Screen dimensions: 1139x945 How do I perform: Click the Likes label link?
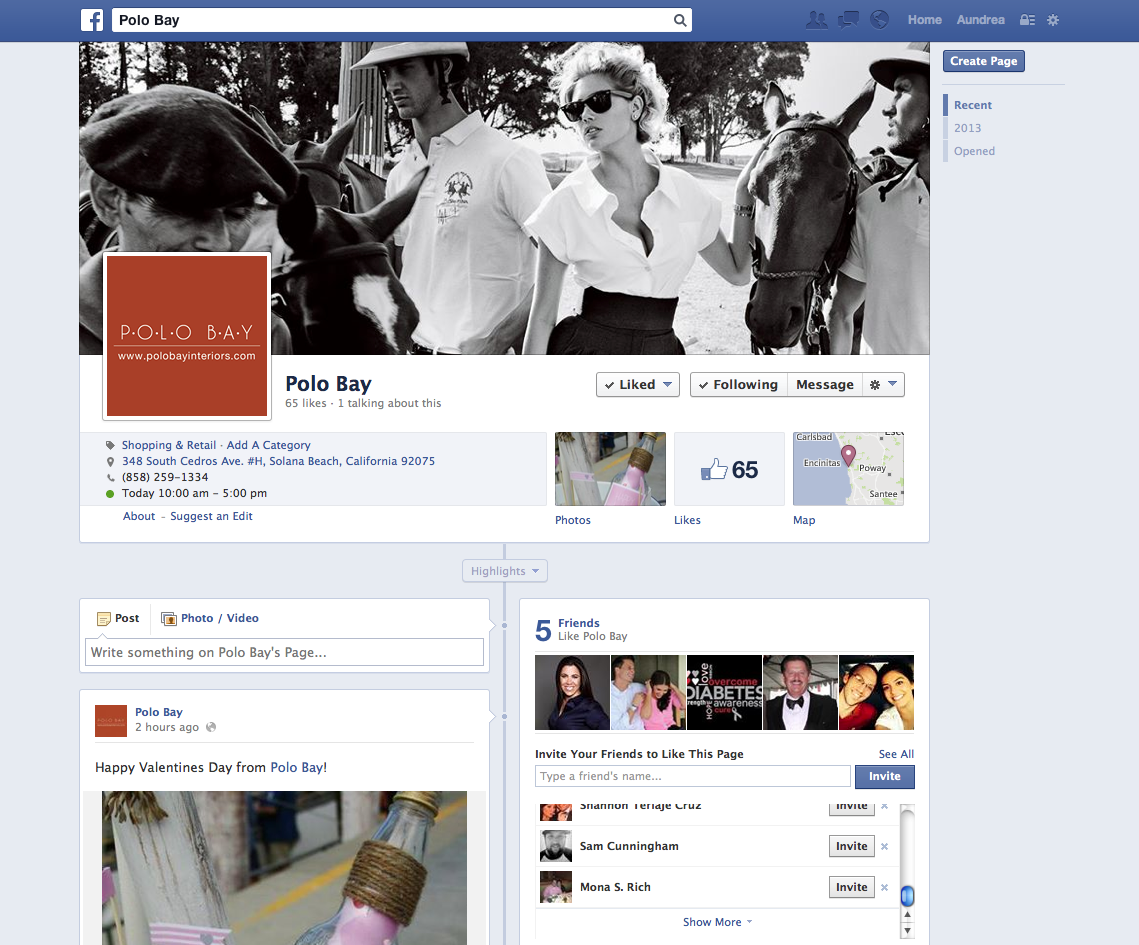pos(687,520)
